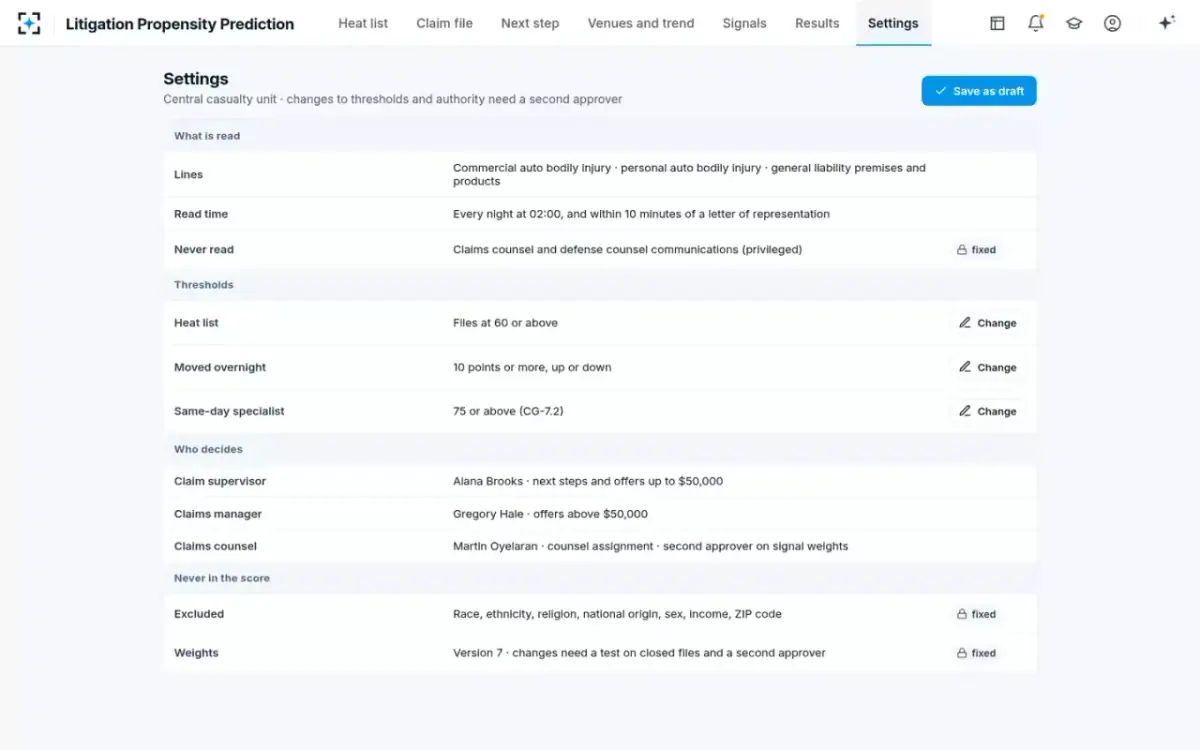Click the lock icon in Excluded row
Viewport: 1200px width, 750px height.
pyautogui.click(x=962, y=614)
